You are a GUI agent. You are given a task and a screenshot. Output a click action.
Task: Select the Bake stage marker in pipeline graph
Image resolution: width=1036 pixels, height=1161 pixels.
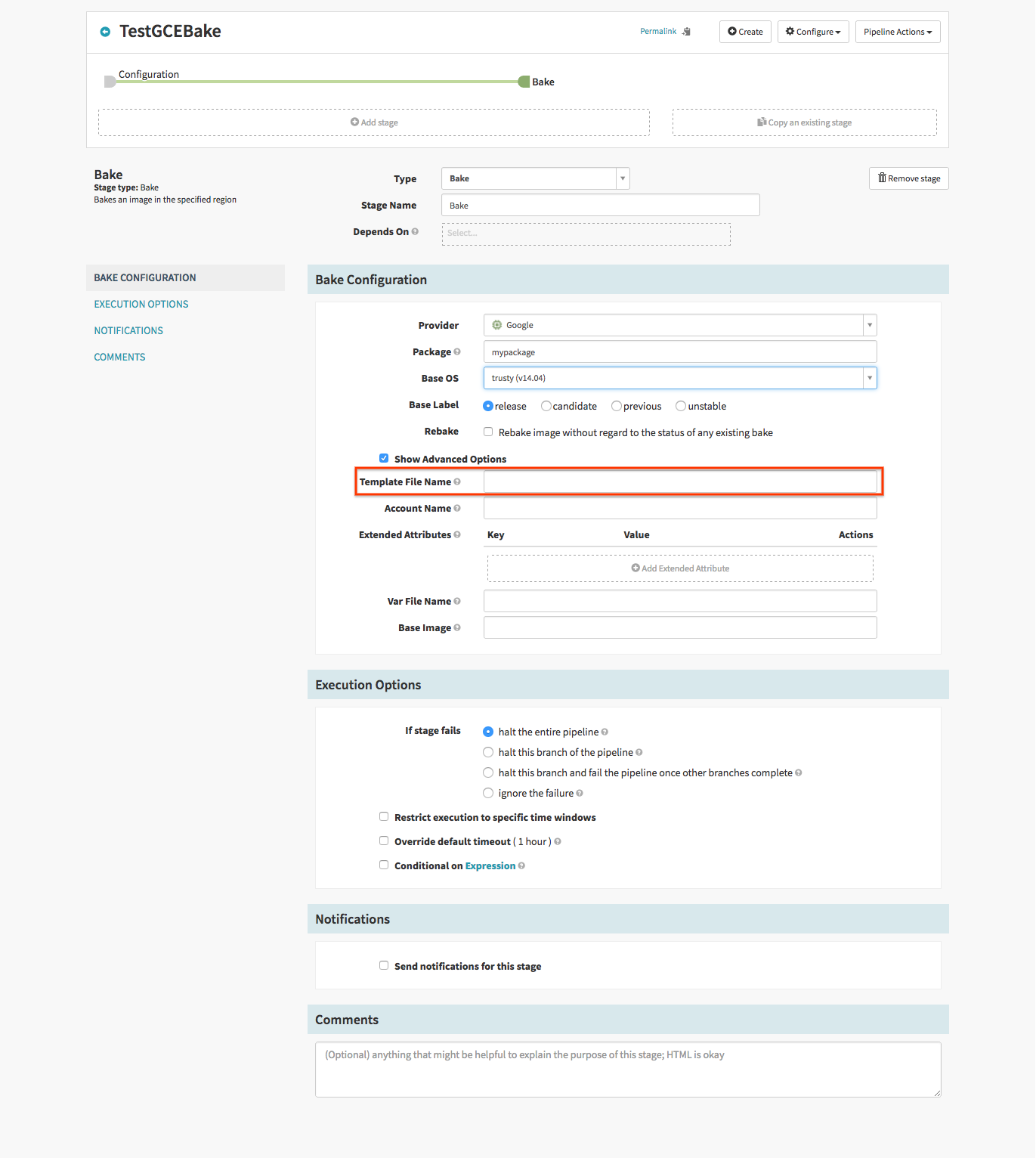tap(524, 82)
